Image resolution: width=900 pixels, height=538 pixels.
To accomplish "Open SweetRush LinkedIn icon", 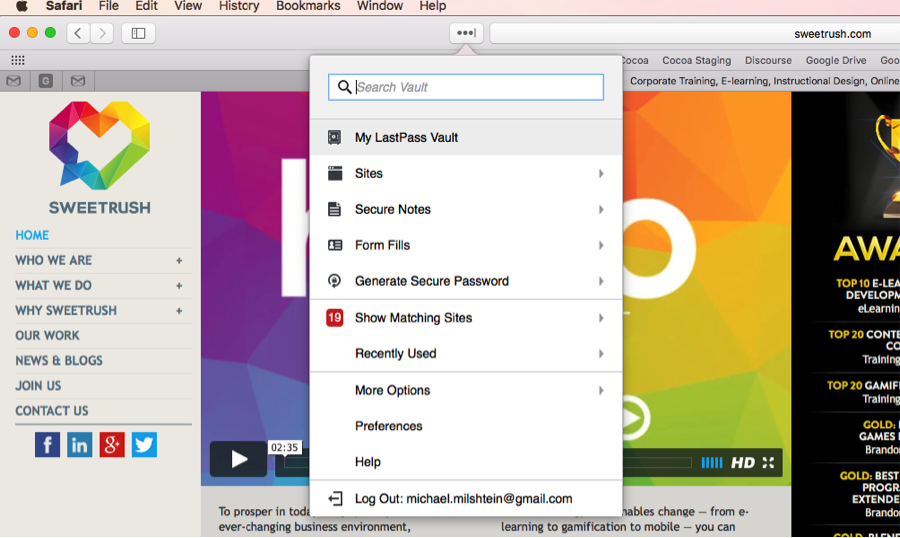I will [x=79, y=445].
